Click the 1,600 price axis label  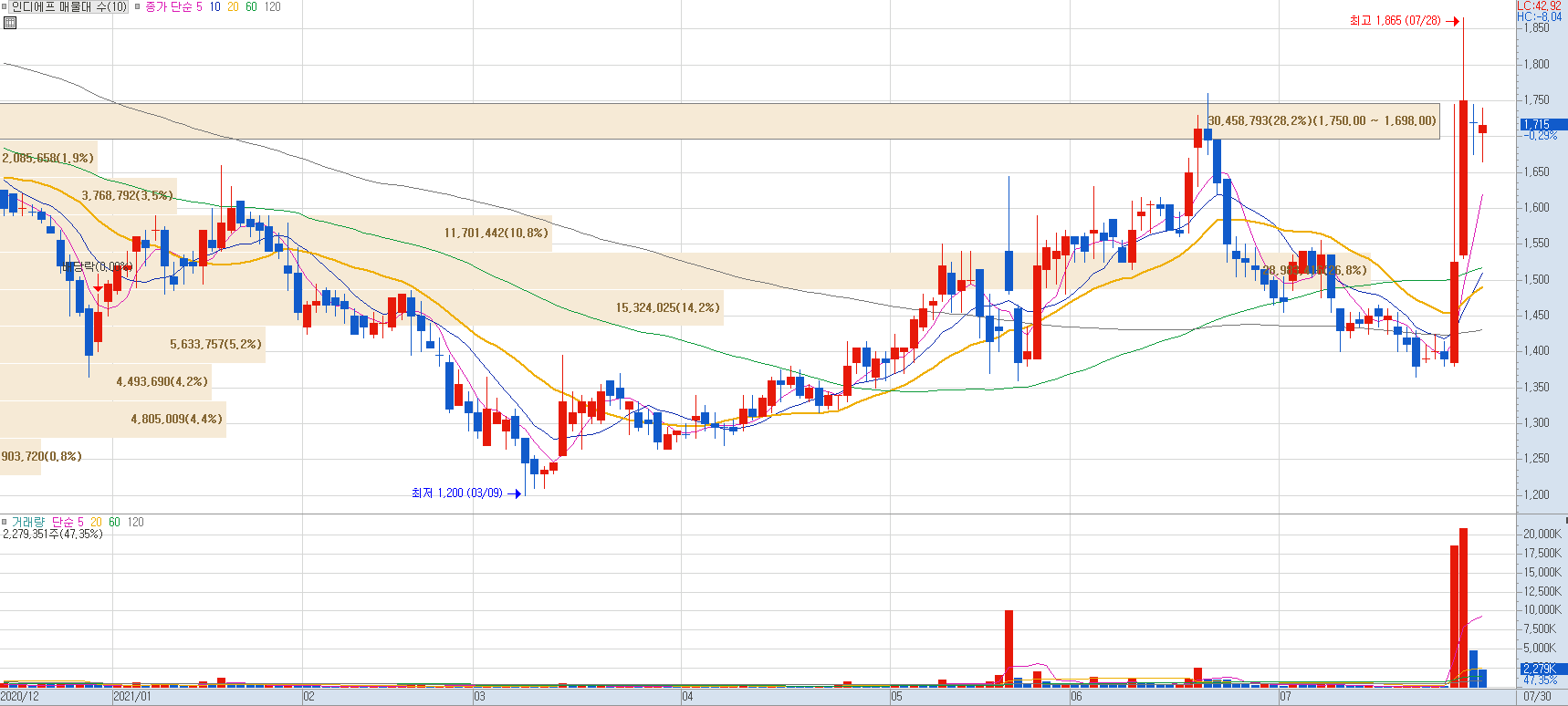point(1537,207)
